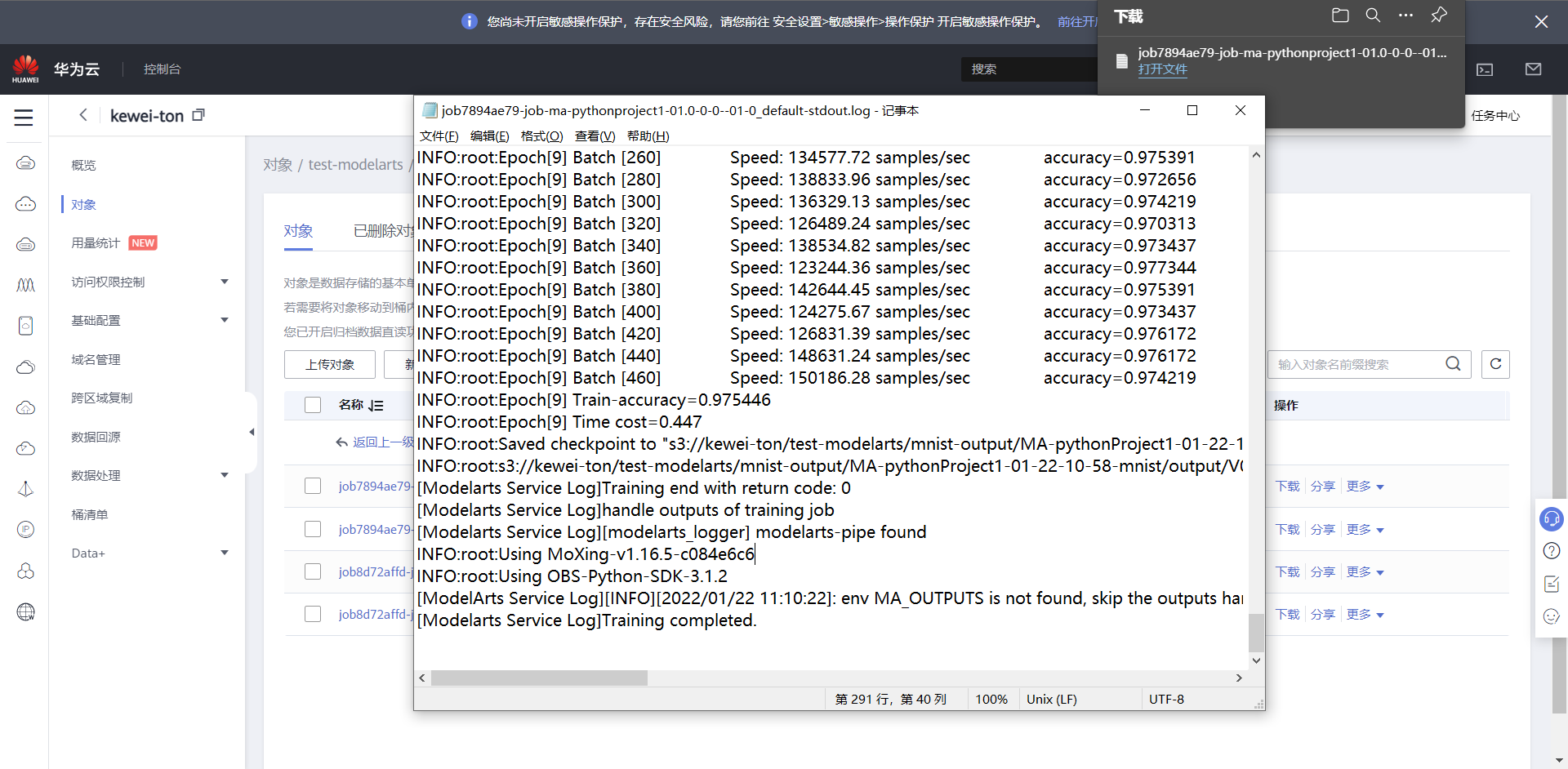Open 更多 dropdown for last job8d72affd row
Viewport: 1568px width, 769px height.
click(x=1365, y=614)
